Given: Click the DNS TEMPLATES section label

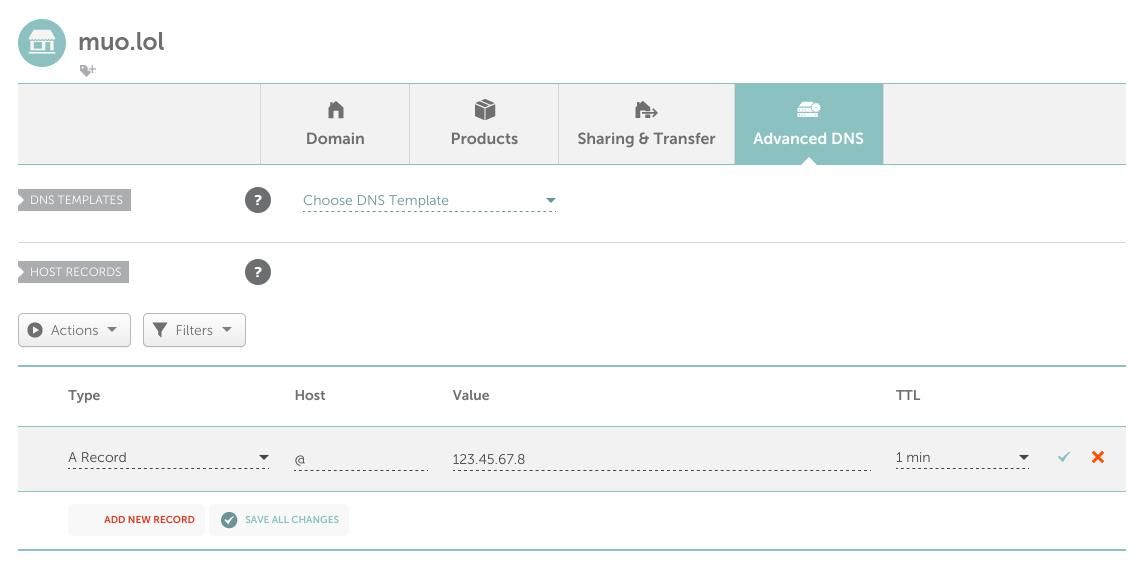Looking at the screenshot, I should pyautogui.click(x=74, y=200).
